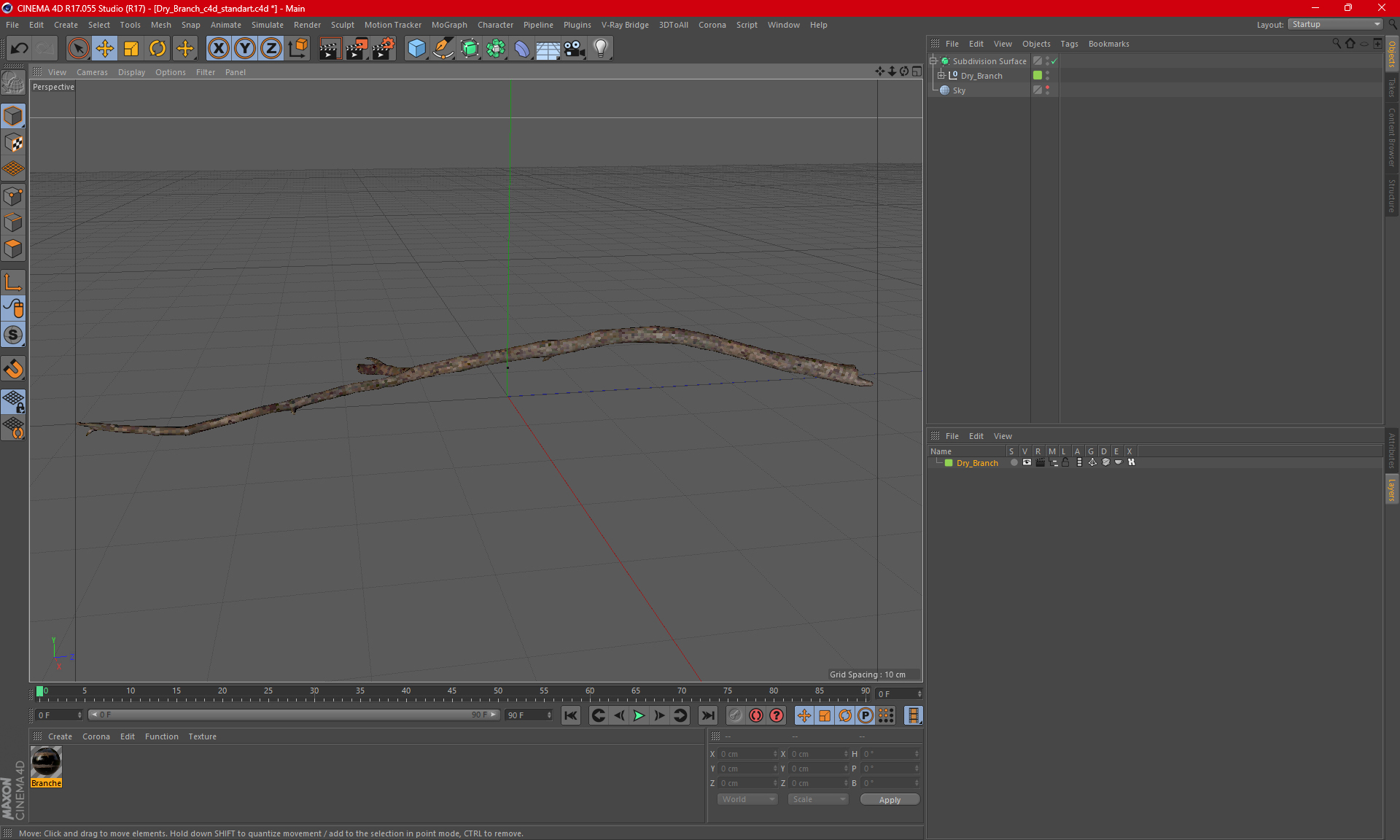The height and width of the screenshot is (840, 1400).
Task: Open the World coordinate dropdown
Action: click(x=747, y=799)
